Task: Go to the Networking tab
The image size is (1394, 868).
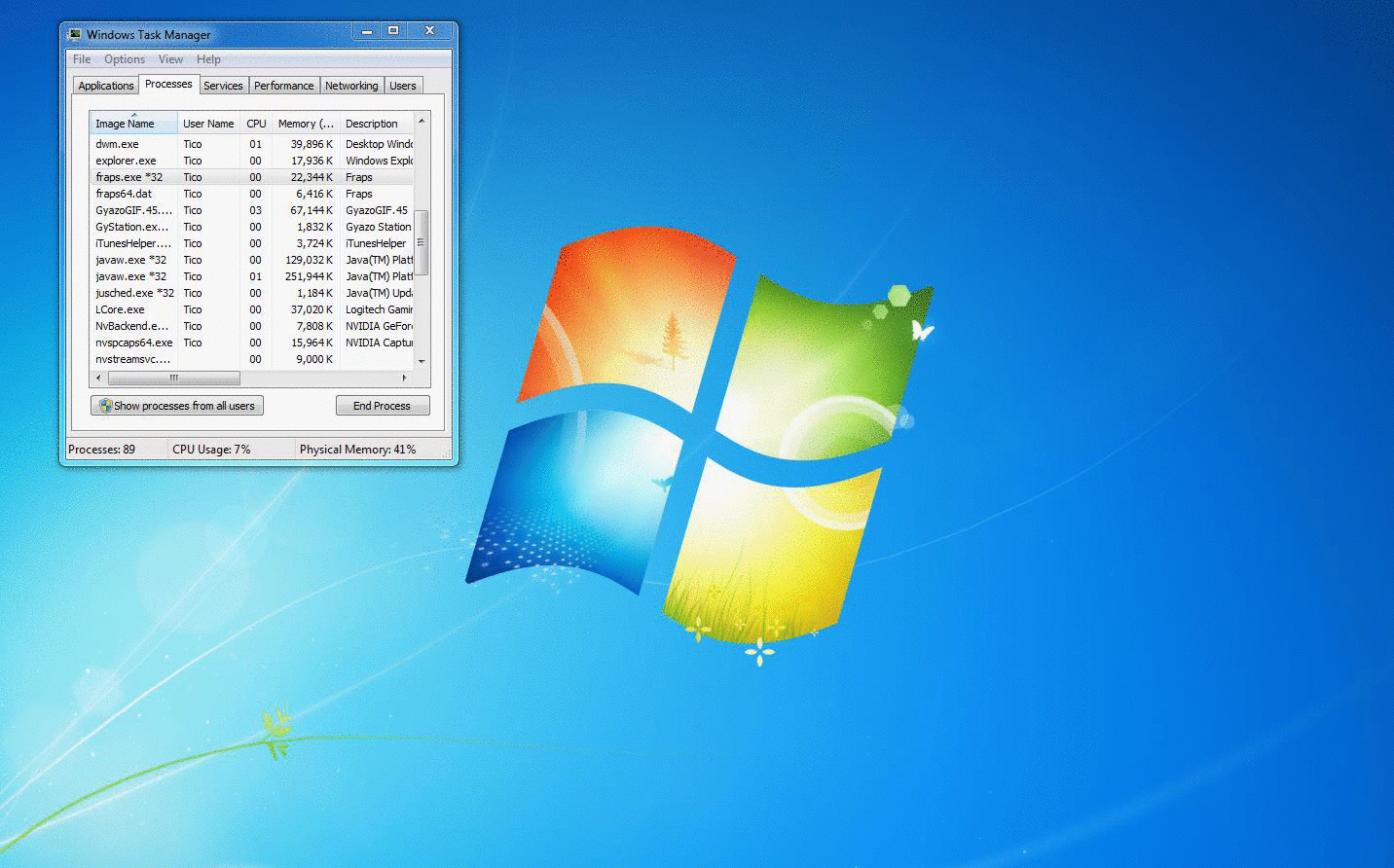Action: pyautogui.click(x=351, y=86)
